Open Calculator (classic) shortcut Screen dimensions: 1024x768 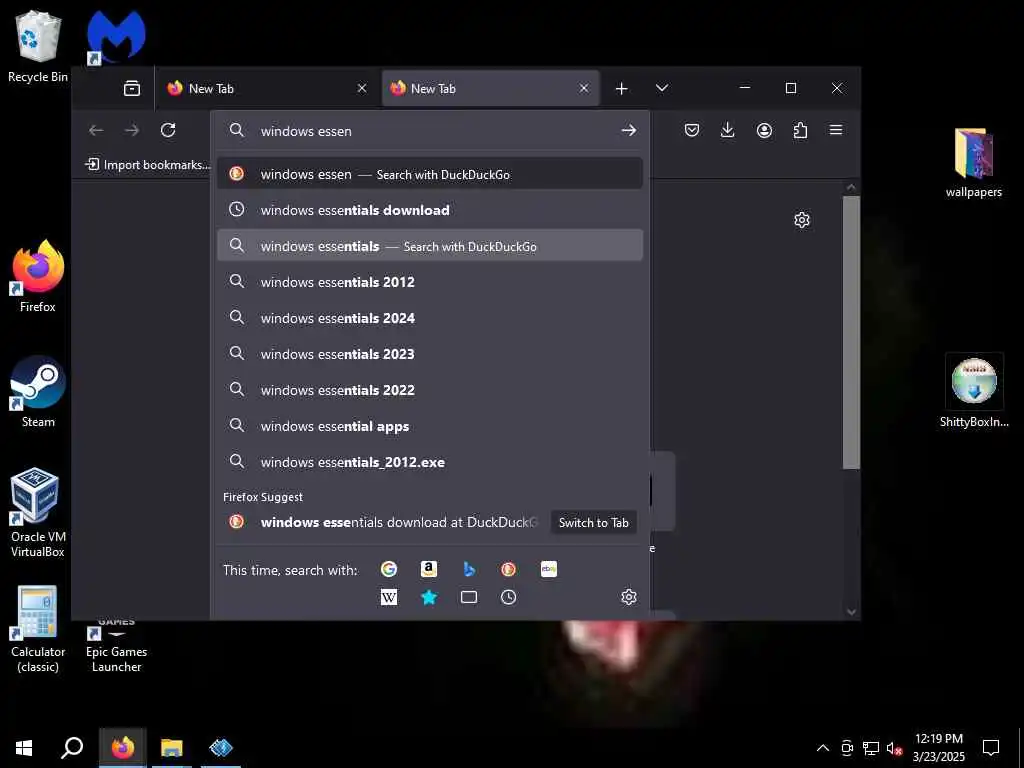[x=38, y=628]
